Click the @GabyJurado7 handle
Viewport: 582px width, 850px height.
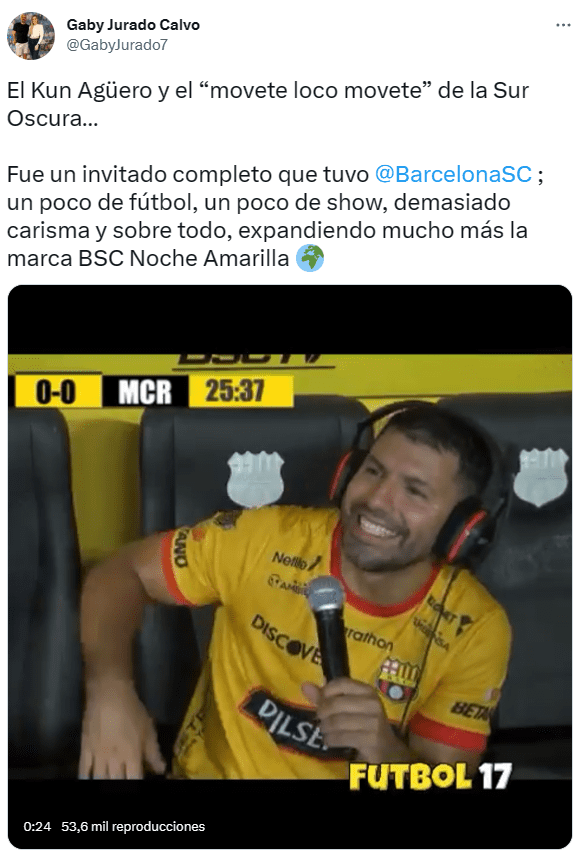click(x=117, y=45)
